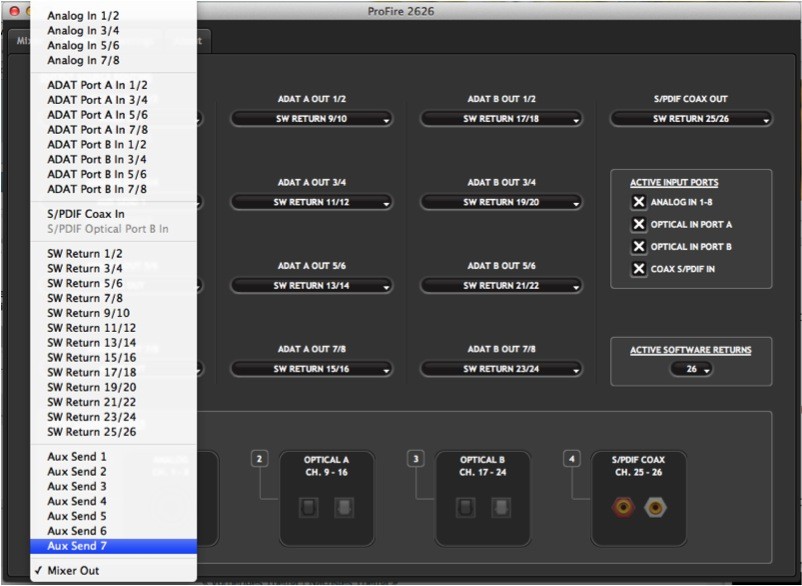Disable the OPTICAL IN PORT B checkbox
The height and width of the screenshot is (586, 802).
click(638, 246)
